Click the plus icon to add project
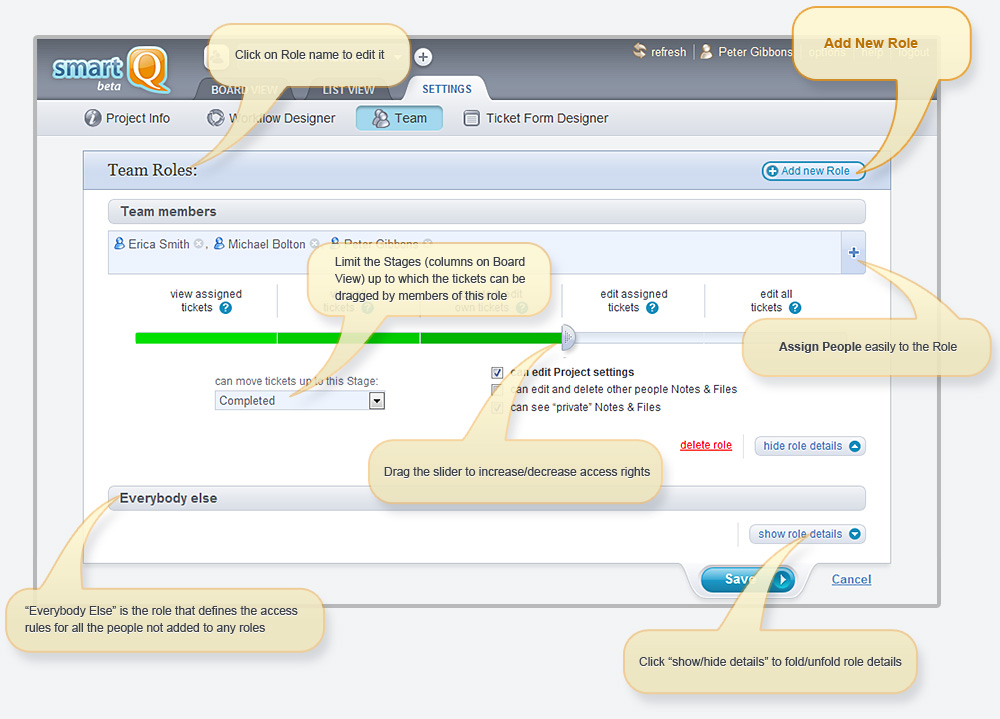Screen dimensions: 1000x719 coord(423,57)
